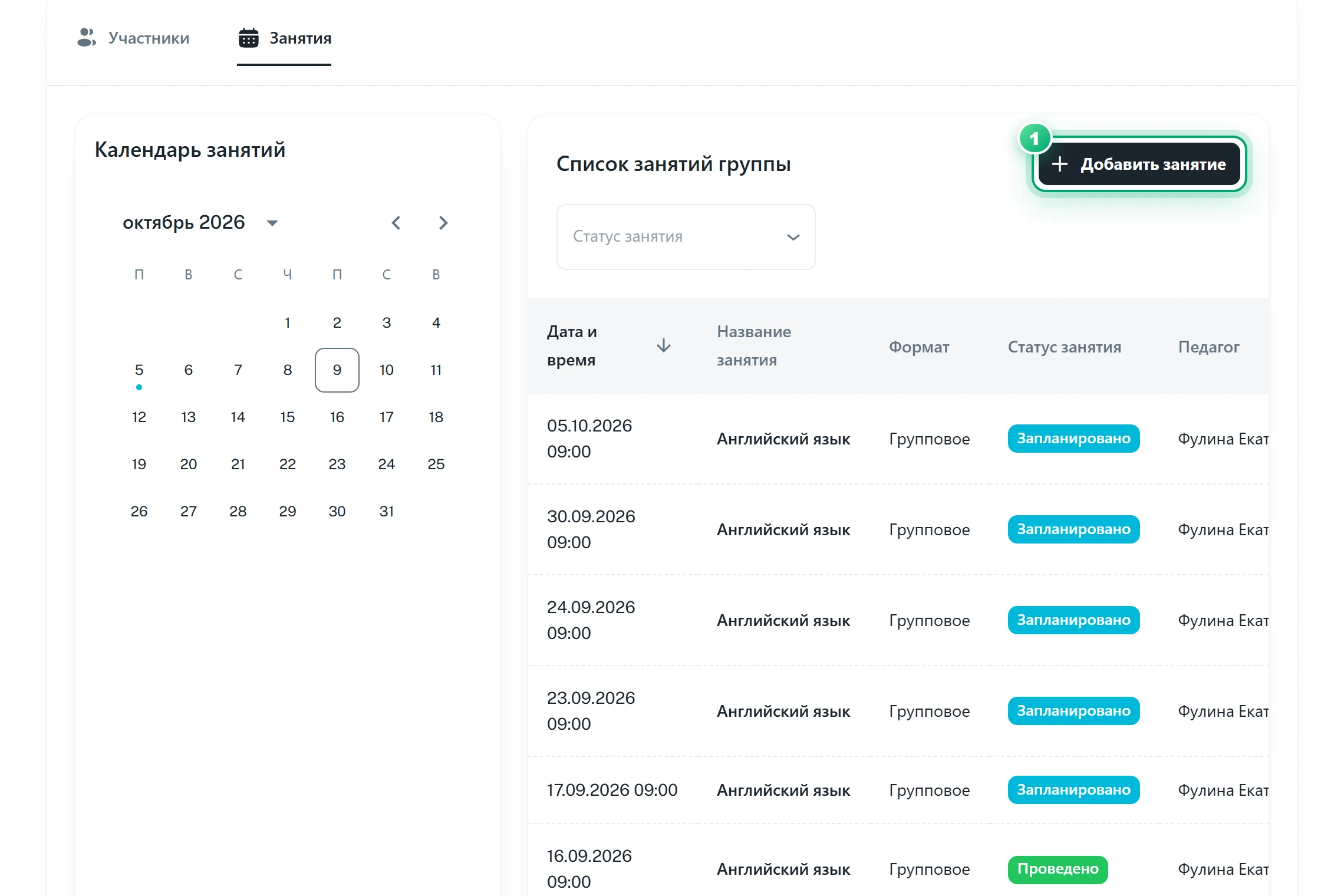Click the Занятия calendar icon
The image size is (1344, 896).
pyautogui.click(x=249, y=38)
